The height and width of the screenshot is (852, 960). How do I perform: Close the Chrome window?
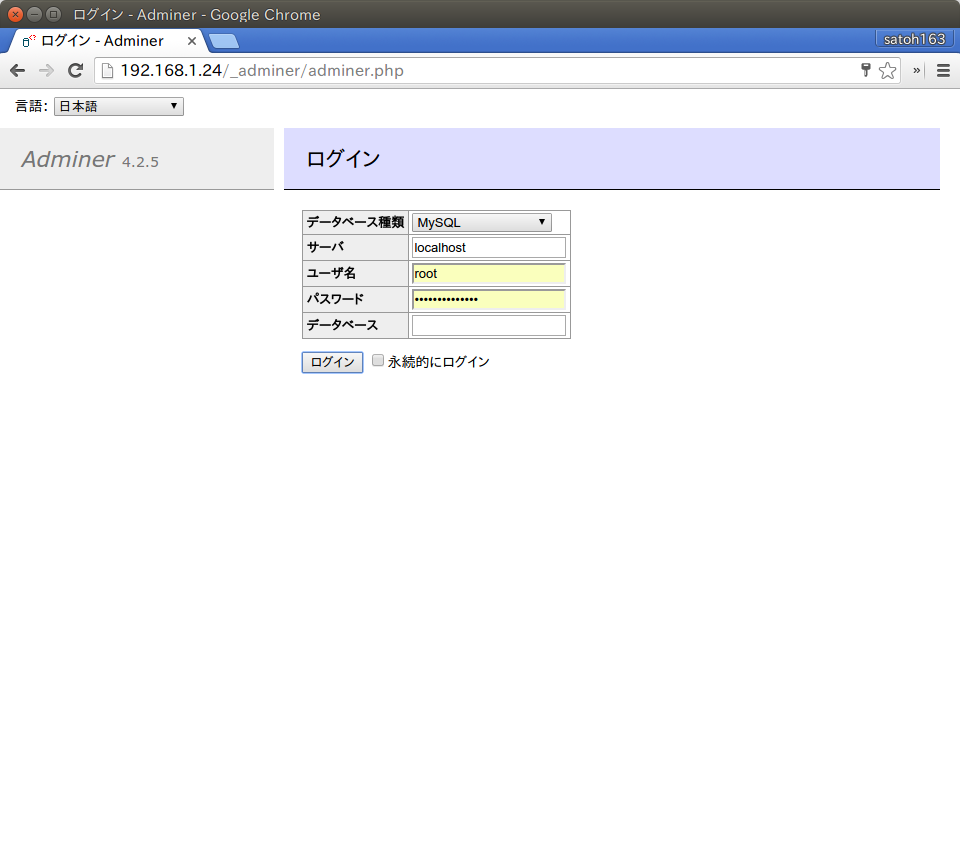pyautogui.click(x=15, y=14)
